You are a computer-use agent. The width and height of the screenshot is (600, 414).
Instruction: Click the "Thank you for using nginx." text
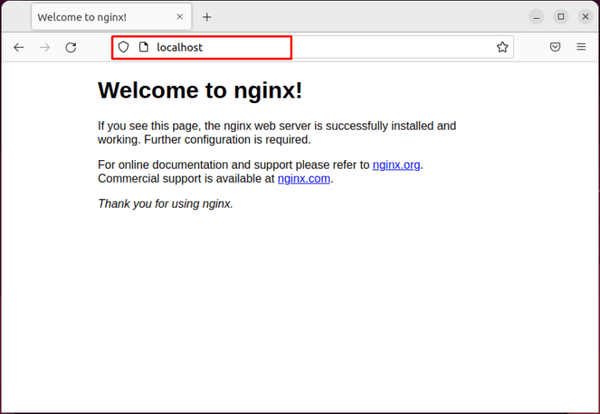coord(165,203)
